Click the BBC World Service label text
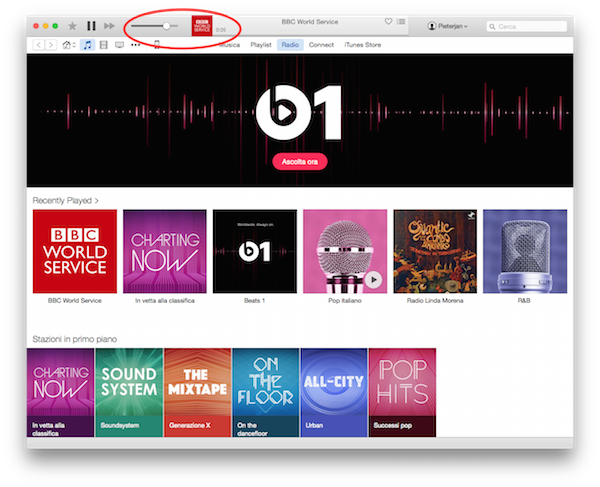Image resolution: width=600 pixels, height=487 pixels. coord(75,301)
